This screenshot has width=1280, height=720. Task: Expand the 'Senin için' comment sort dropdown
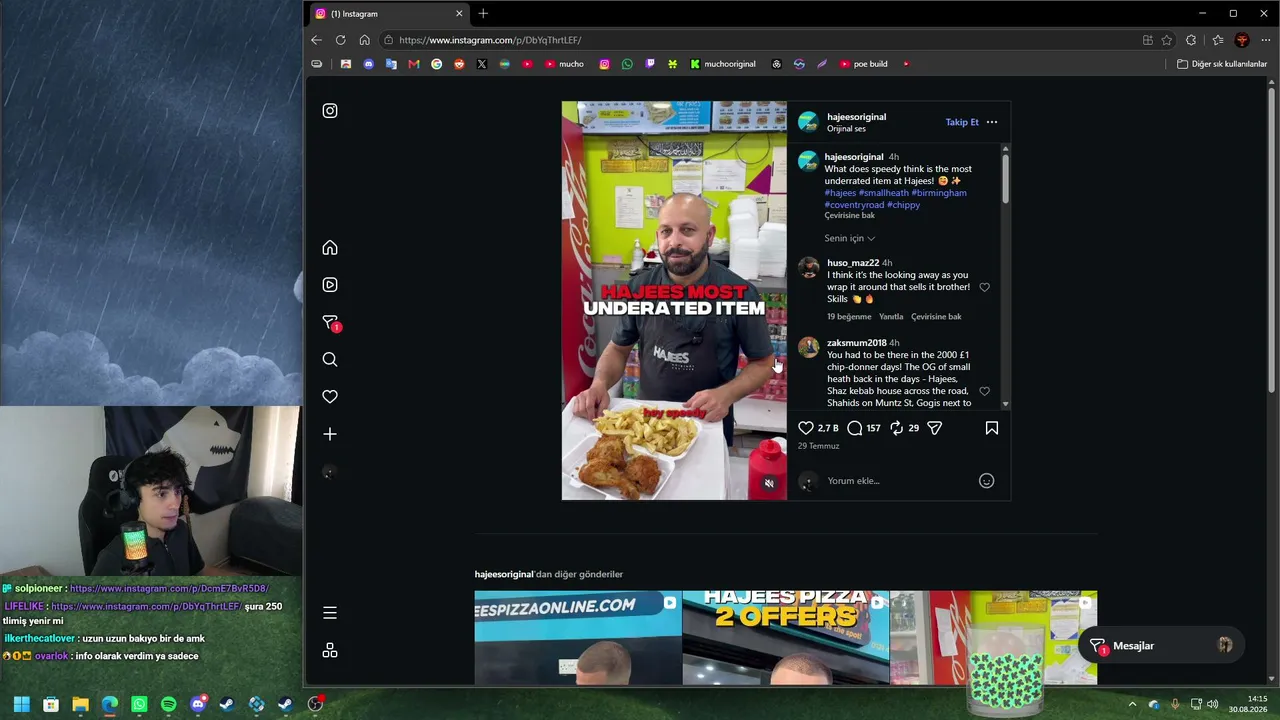849,238
